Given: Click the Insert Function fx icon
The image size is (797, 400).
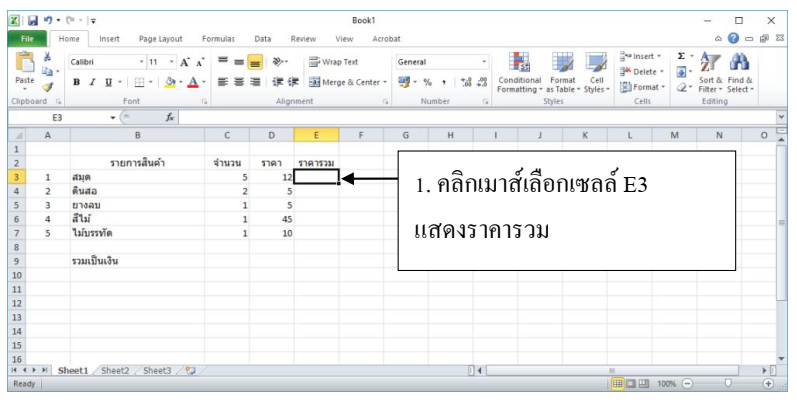Looking at the screenshot, I should 171,117.
